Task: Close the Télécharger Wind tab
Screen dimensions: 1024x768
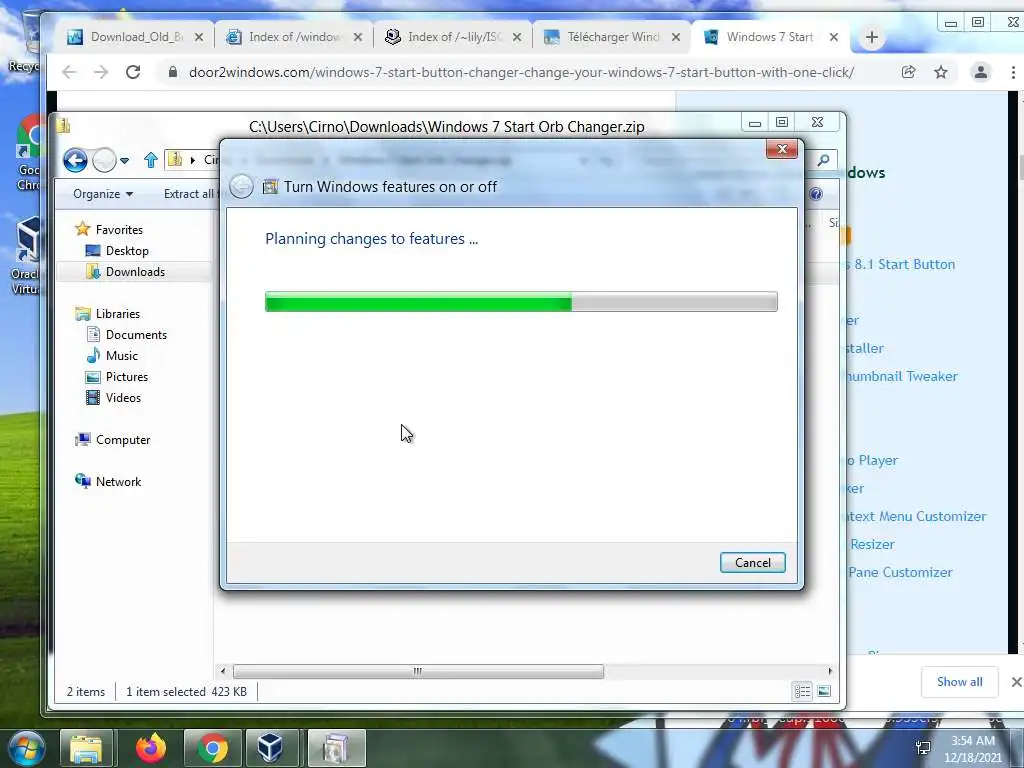Action: point(676,37)
